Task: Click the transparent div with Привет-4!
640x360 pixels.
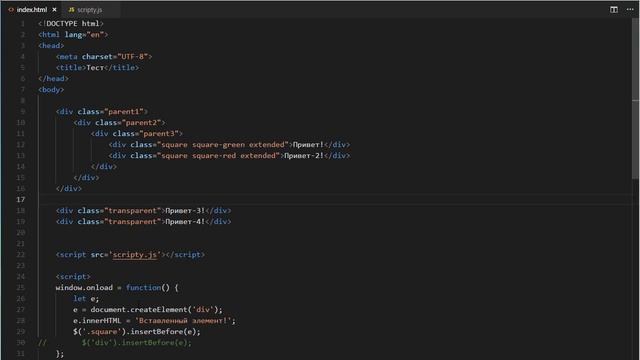Action: point(144,222)
